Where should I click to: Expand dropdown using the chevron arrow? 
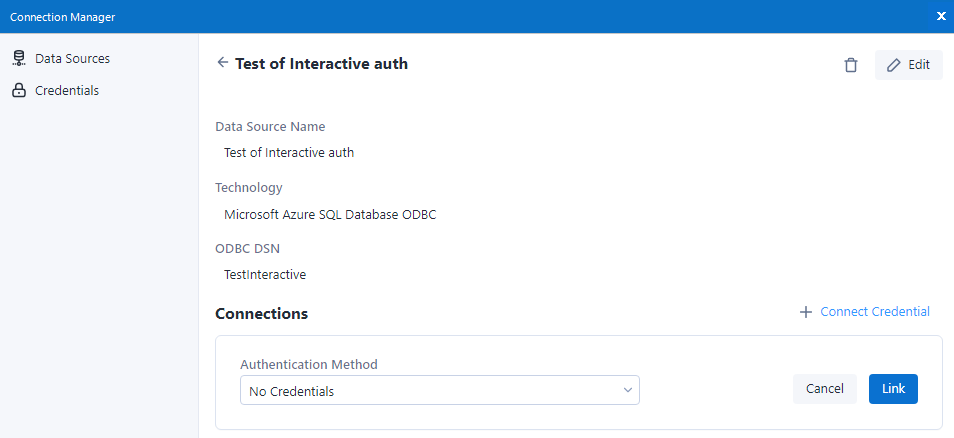[x=627, y=391]
